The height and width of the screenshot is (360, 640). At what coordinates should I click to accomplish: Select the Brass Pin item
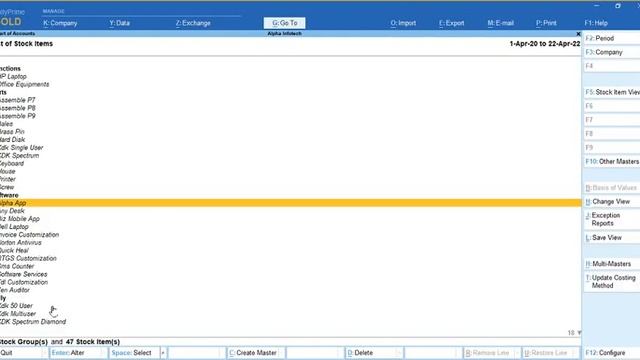[12, 132]
